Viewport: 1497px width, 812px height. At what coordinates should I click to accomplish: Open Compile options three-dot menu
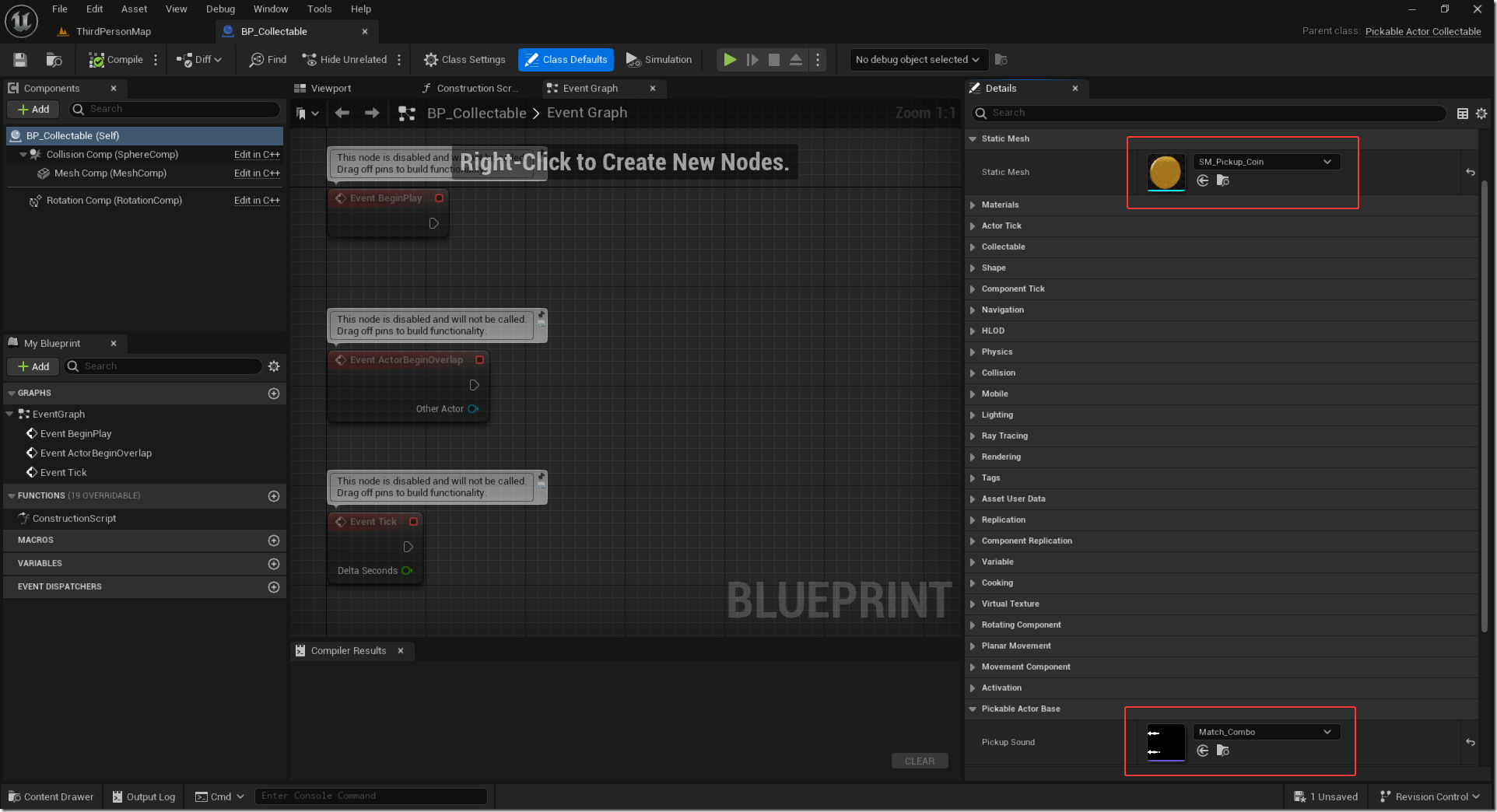pyautogui.click(x=156, y=60)
